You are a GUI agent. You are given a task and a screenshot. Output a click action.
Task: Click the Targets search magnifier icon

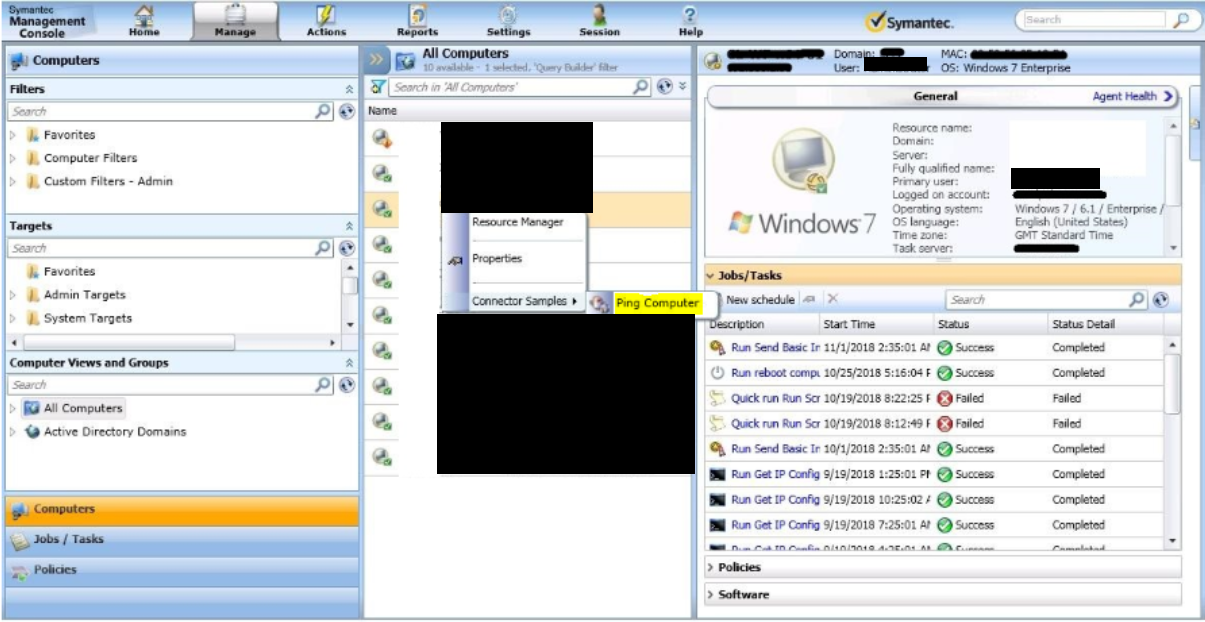pos(324,247)
